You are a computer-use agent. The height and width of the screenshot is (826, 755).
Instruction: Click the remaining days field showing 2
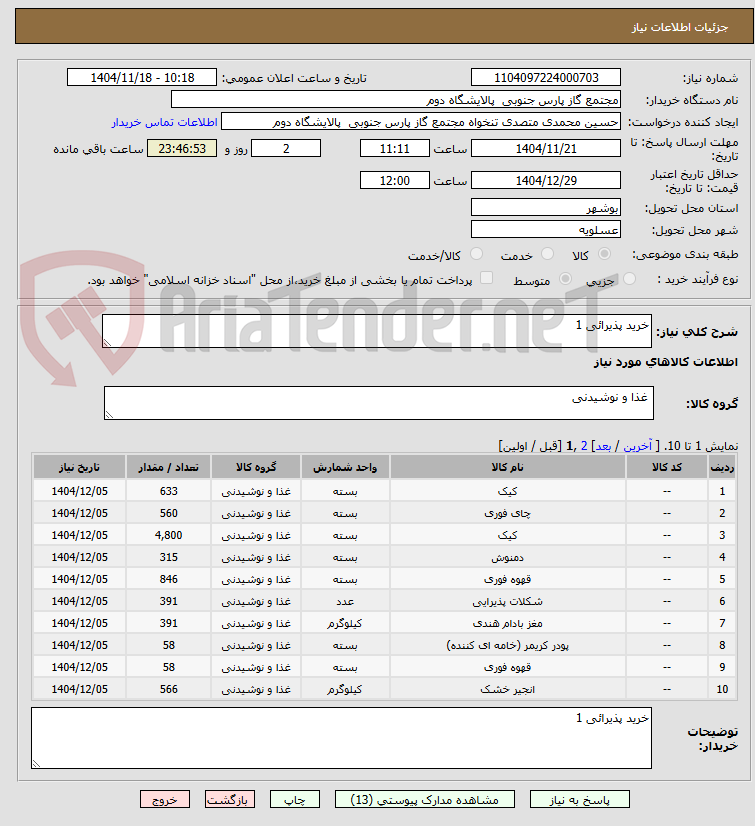coord(286,149)
